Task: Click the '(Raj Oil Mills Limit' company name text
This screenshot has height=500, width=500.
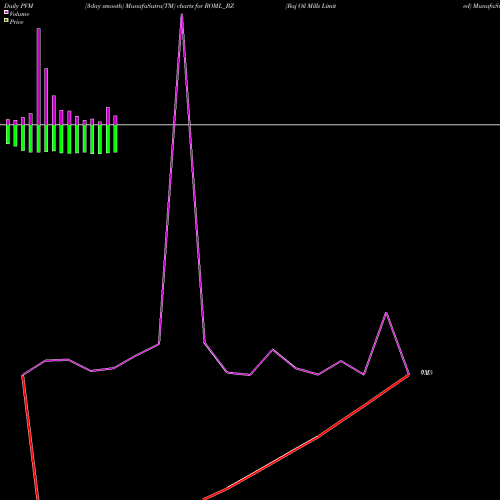Action: [311, 6]
